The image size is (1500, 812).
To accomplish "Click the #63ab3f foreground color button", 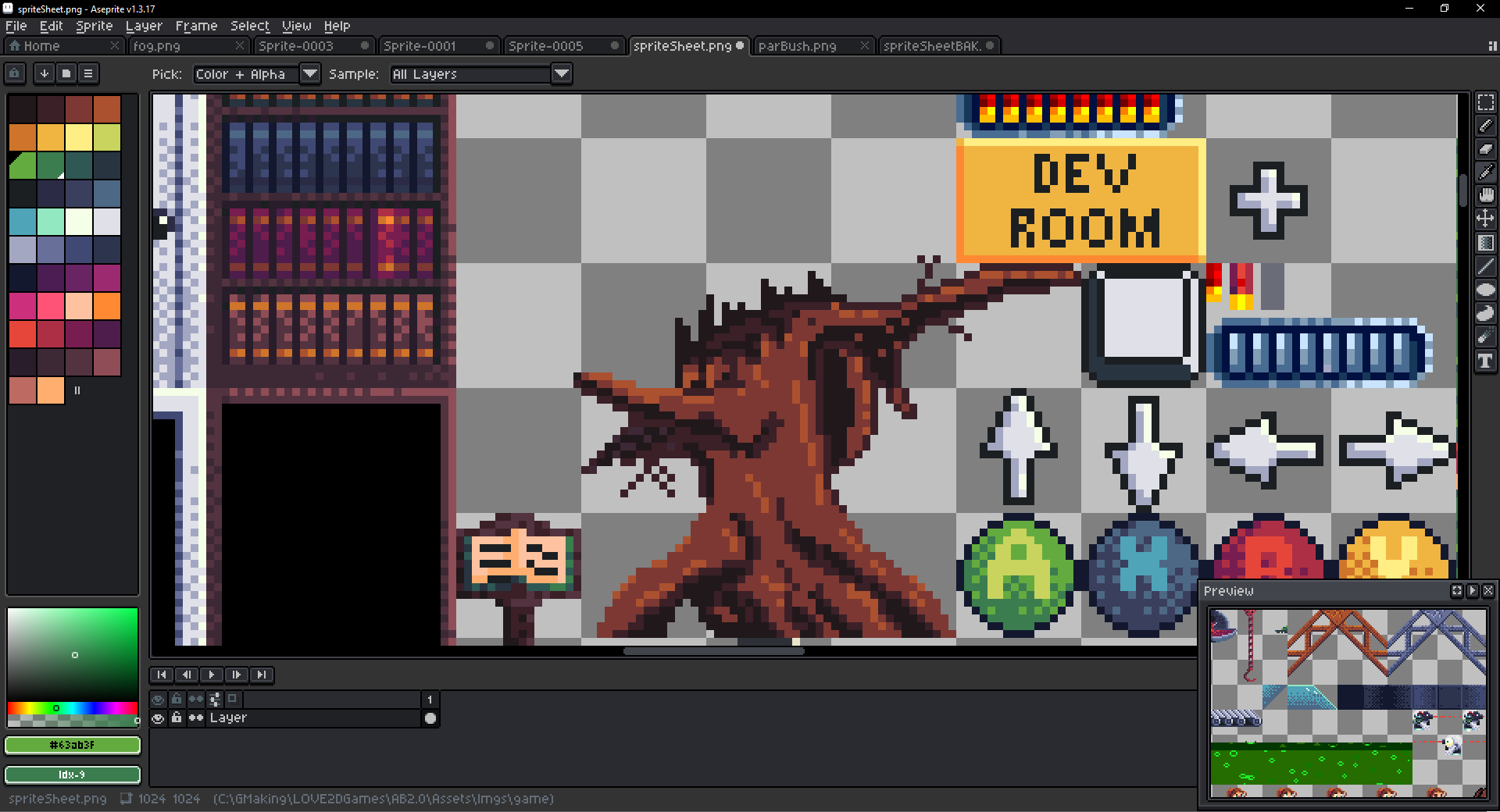I will click(72, 745).
